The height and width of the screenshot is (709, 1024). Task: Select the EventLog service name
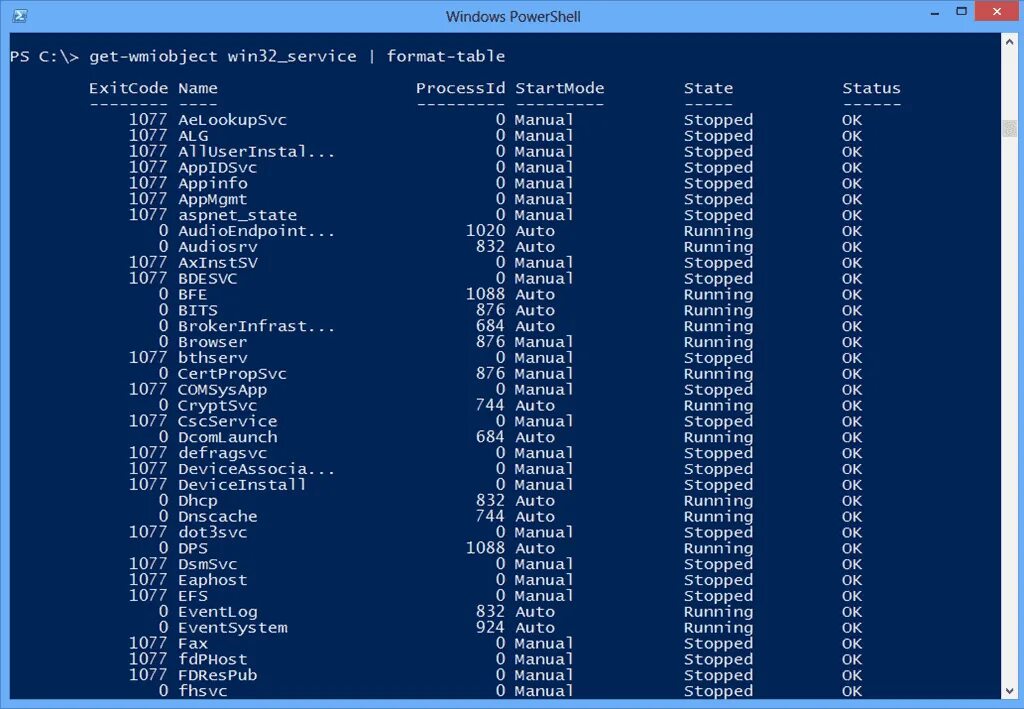217,612
